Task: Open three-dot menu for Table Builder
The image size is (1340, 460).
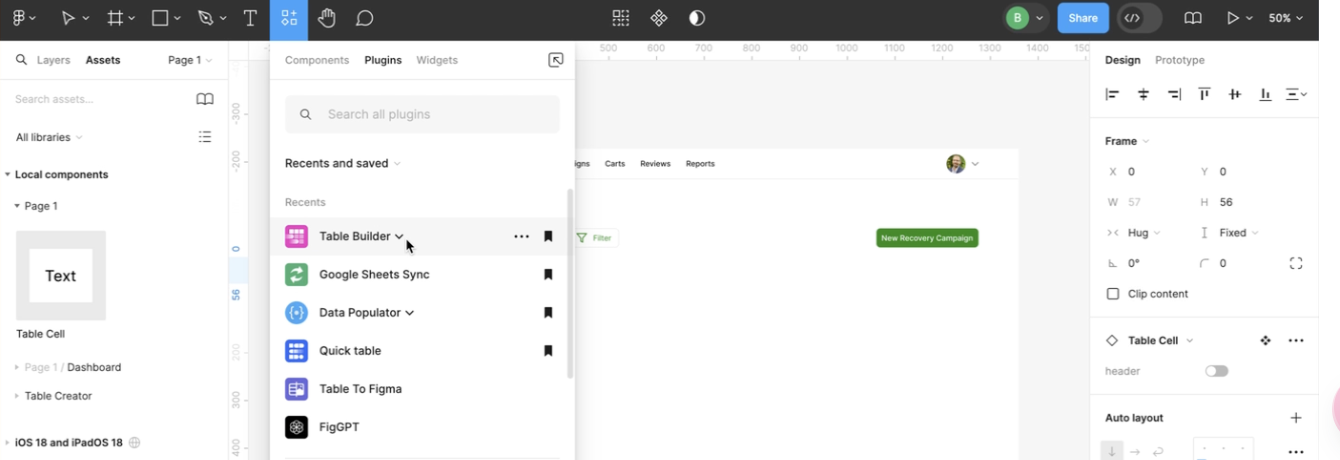Action: point(521,237)
